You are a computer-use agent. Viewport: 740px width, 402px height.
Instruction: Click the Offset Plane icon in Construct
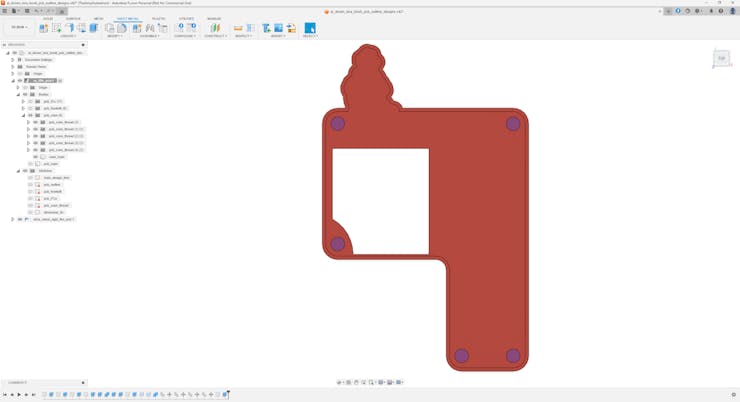click(215, 28)
